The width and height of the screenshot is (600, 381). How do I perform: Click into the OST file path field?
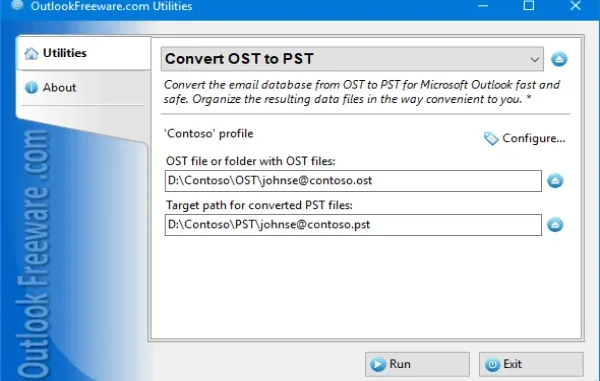point(353,181)
